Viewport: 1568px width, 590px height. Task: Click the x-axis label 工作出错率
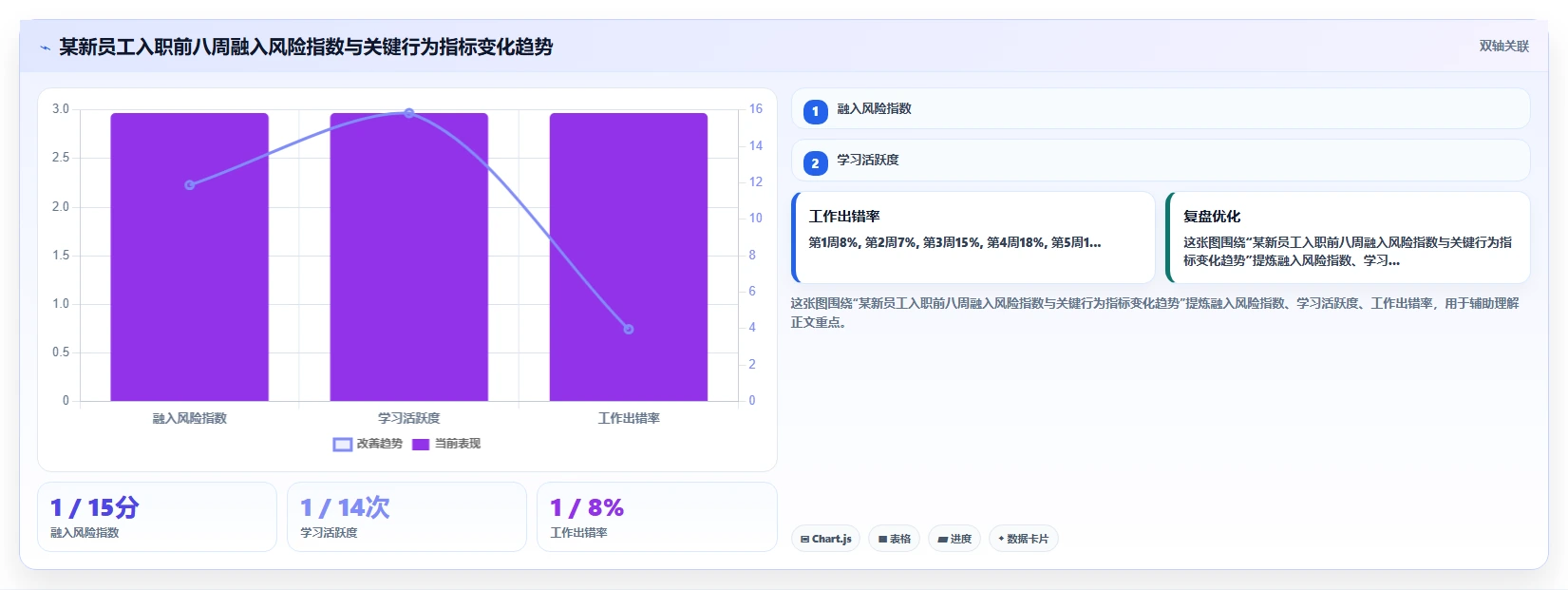[629, 418]
